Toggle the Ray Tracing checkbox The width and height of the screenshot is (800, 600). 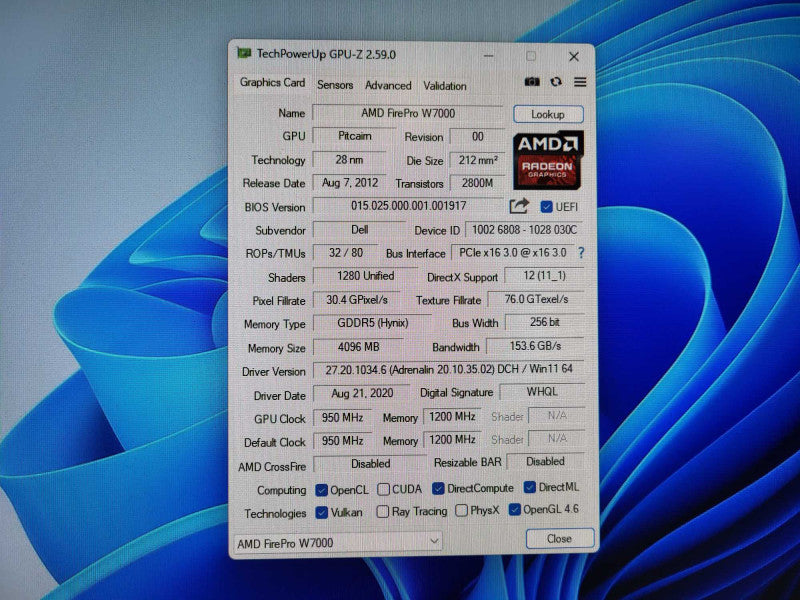[382, 511]
